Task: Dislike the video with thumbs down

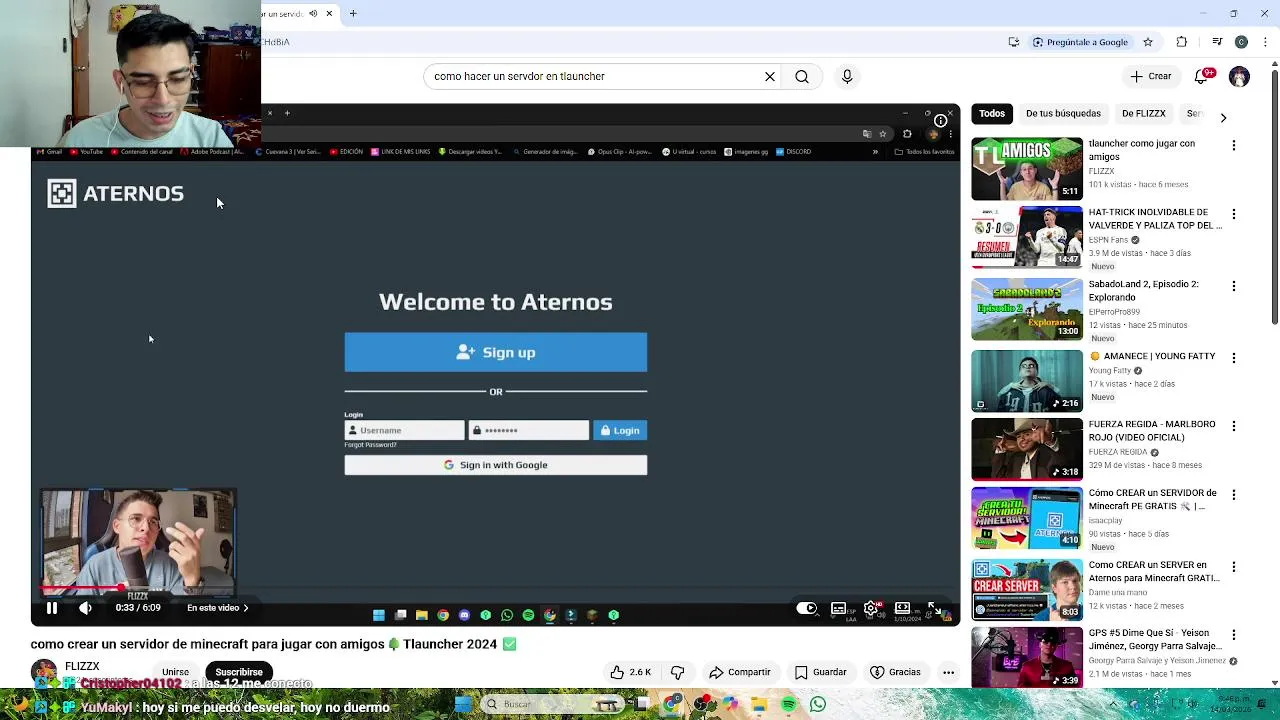Action: [677, 672]
